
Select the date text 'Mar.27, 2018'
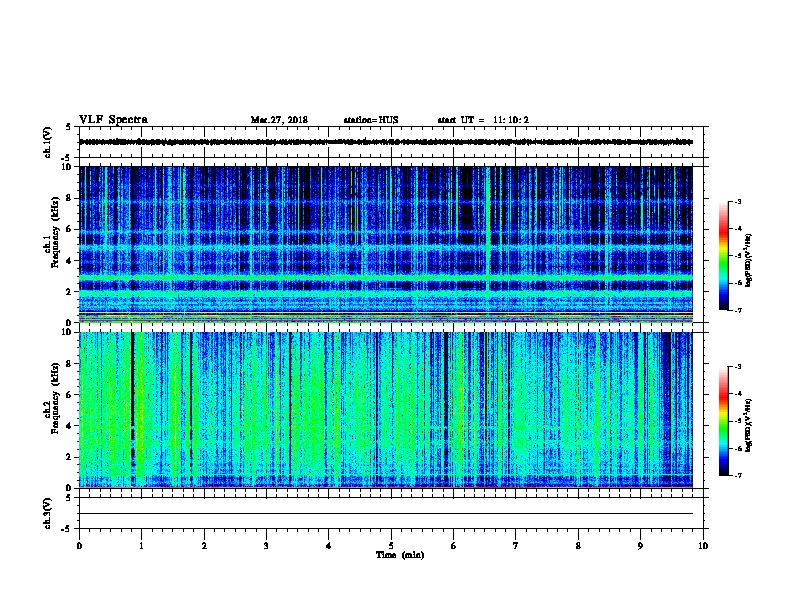click(279, 120)
